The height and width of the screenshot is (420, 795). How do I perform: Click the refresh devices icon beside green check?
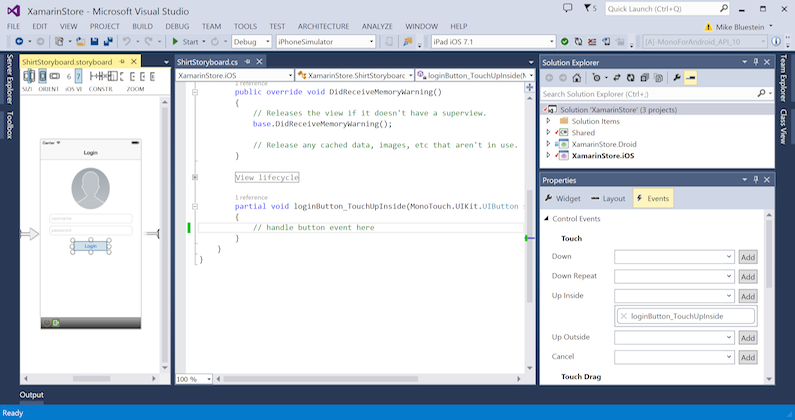click(x=578, y=42)
